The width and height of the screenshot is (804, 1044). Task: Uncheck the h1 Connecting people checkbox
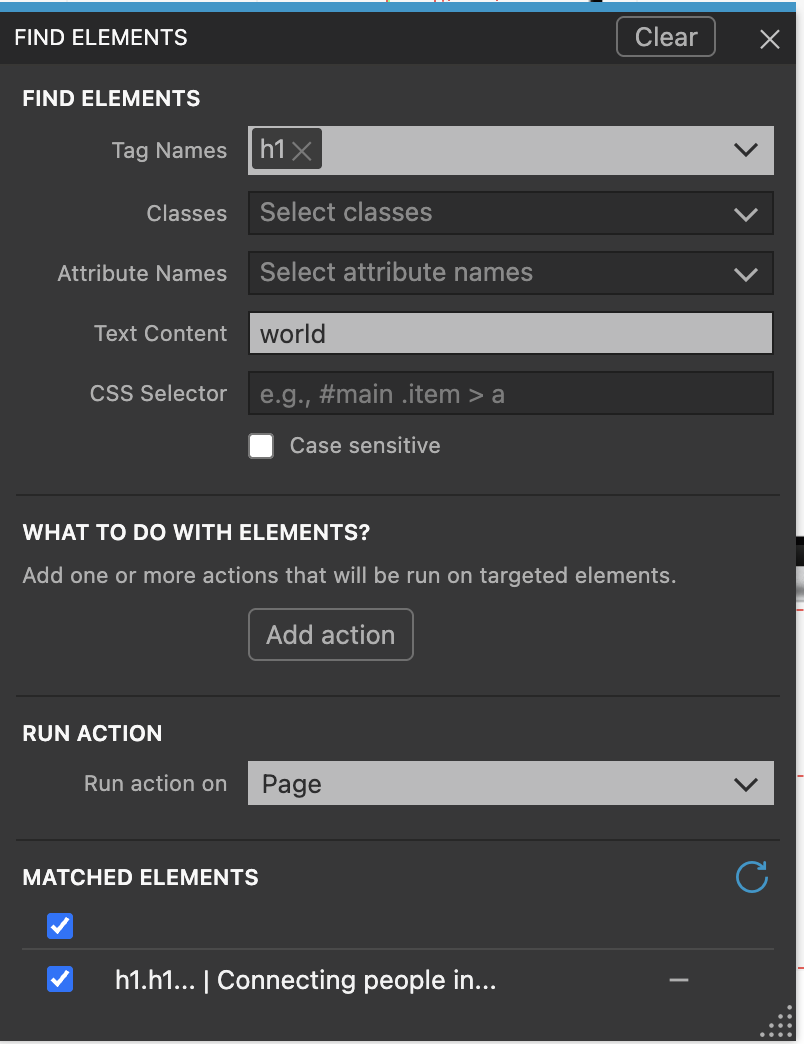(60, 979)
